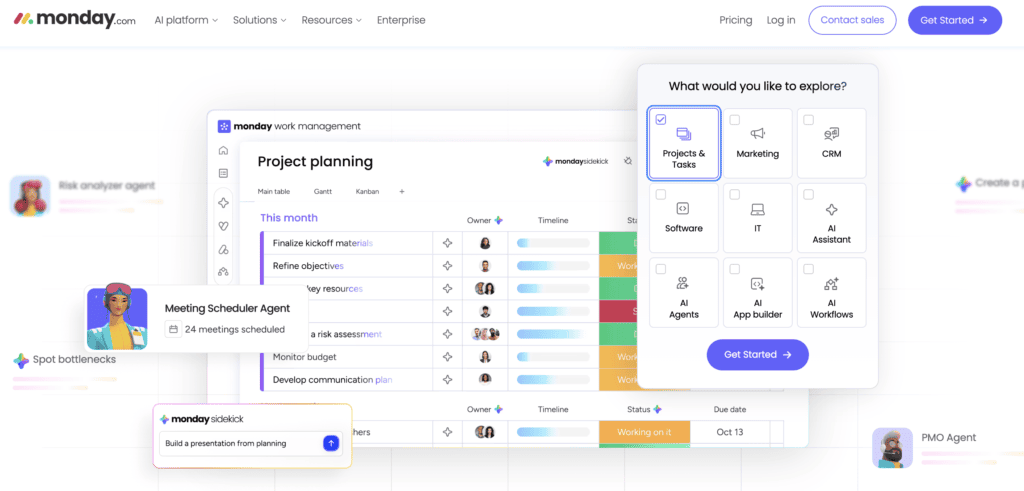Viewport: 1024px width, 491px height.
Task: Click the AI App builder icon
Action: [758, 284]
